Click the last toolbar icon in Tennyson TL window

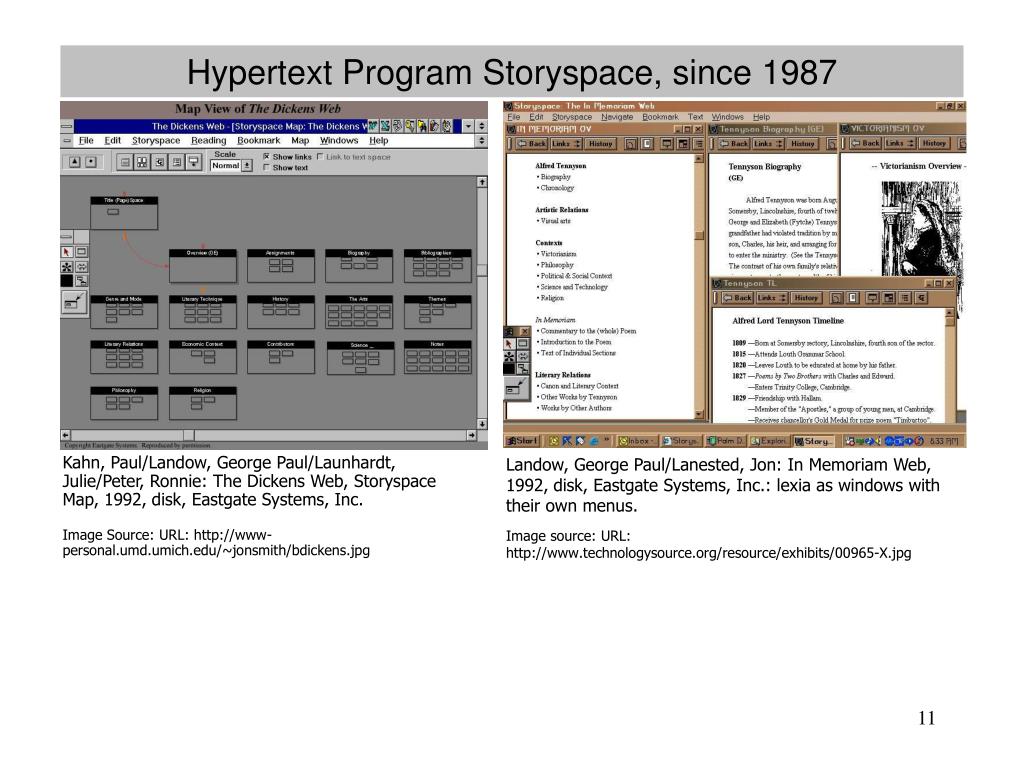[921, 298]
